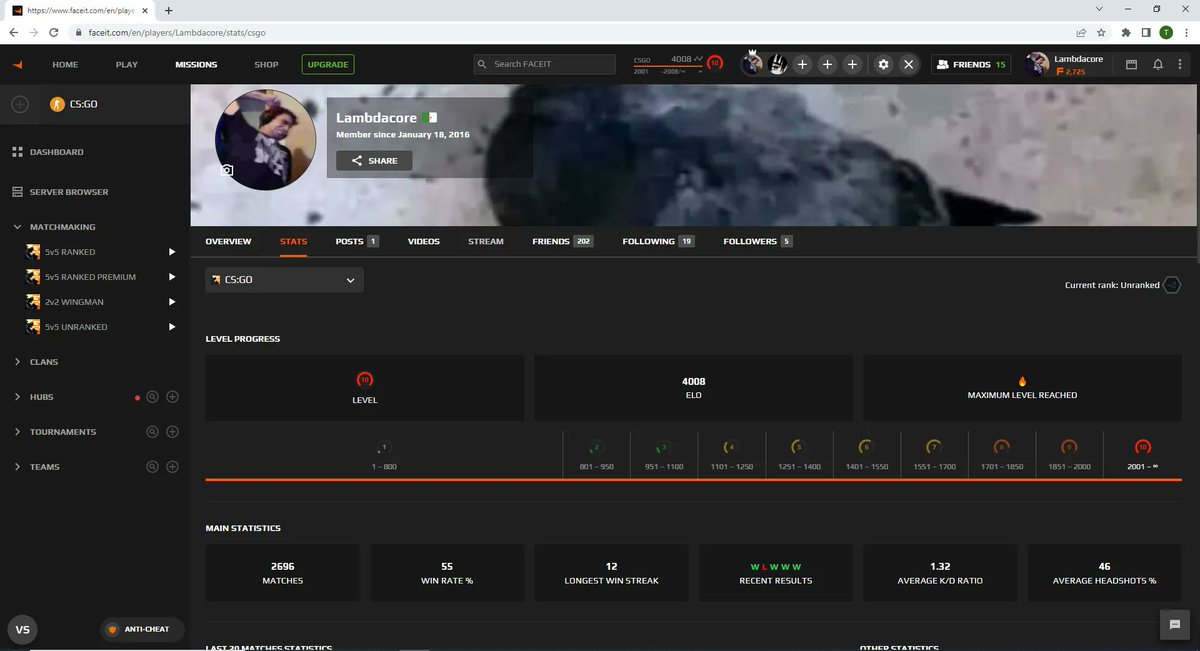Reload the page in Chrome
1200x651 pixels.
[56, 32]
